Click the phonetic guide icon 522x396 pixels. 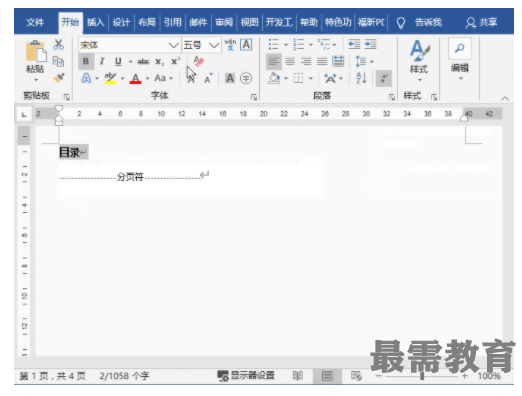pos(230,45)
